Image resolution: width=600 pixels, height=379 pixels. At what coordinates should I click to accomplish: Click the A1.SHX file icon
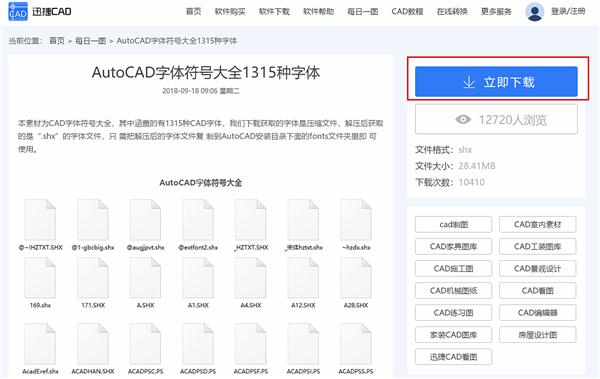pos(198,278)
